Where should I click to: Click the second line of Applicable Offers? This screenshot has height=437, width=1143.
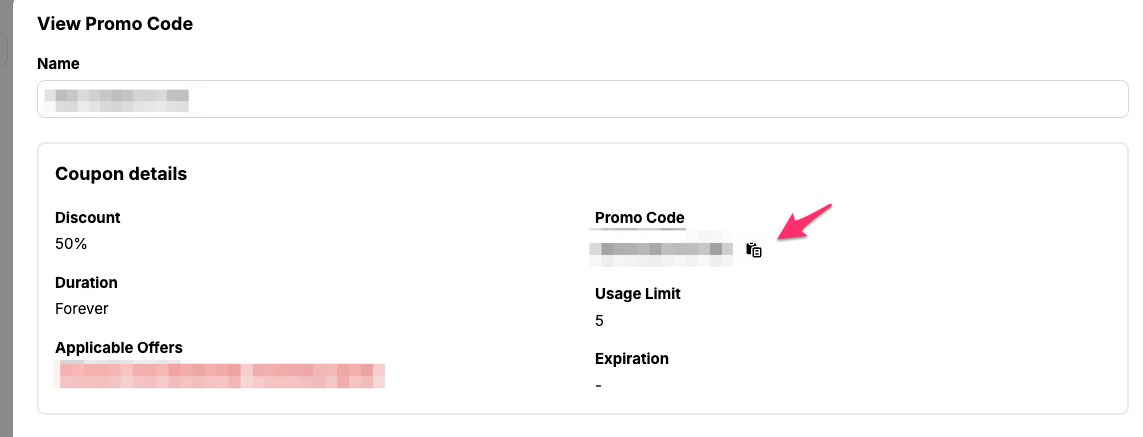[220, 381]
